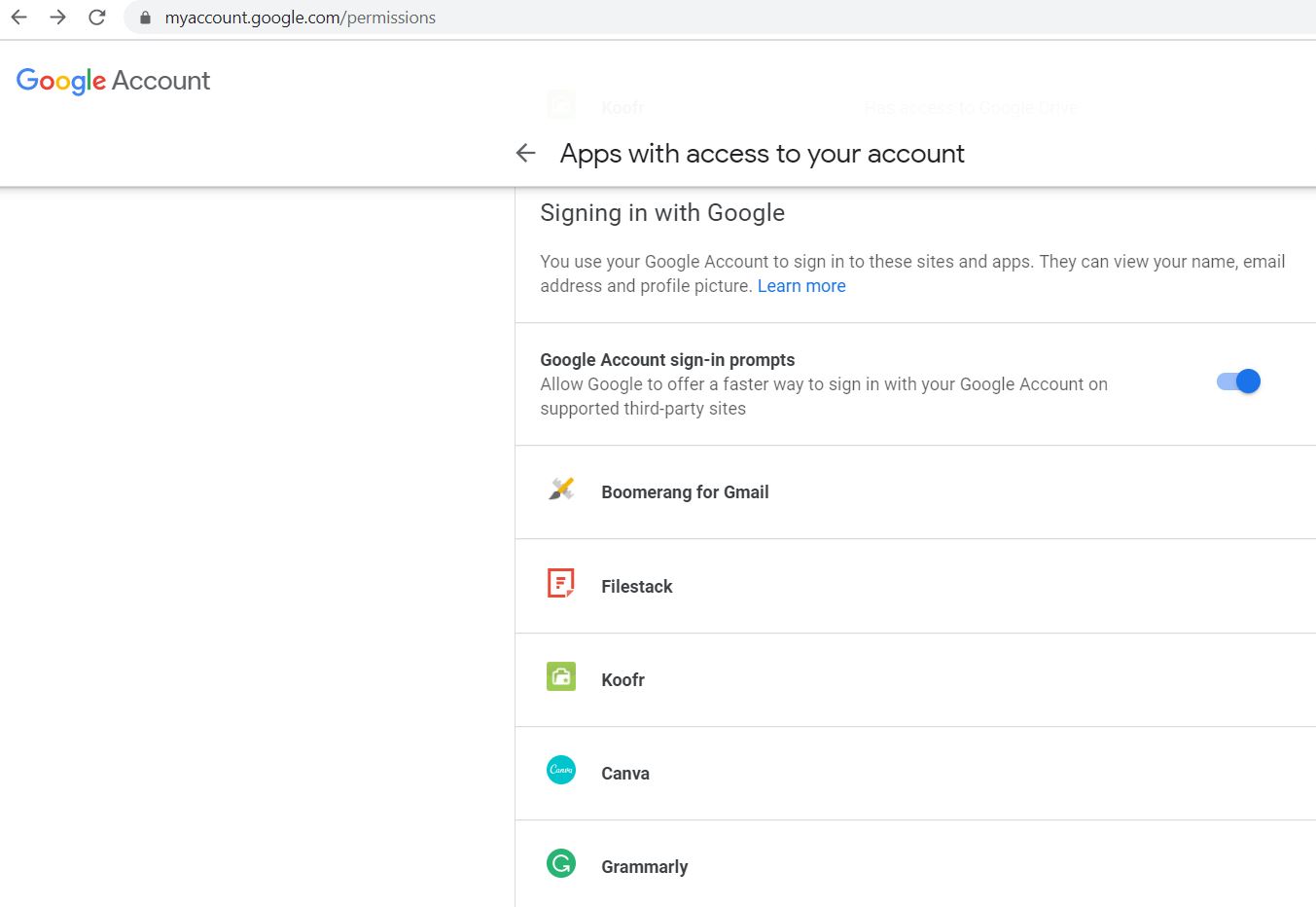The height and width of the screenshot is (907, 1316).
Task: Expand the Canva entry
Action: [x=915, y=774]
